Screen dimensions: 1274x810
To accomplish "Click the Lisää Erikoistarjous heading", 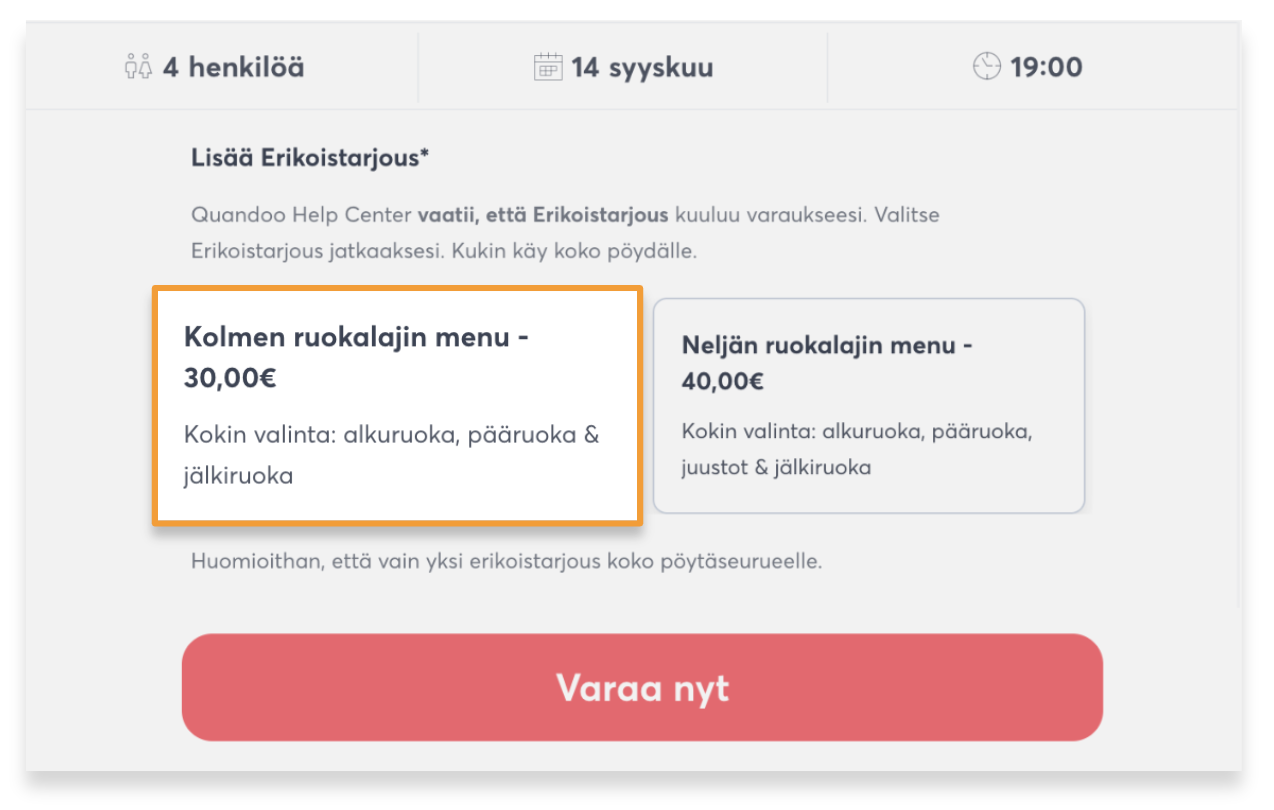I will 310,158.
